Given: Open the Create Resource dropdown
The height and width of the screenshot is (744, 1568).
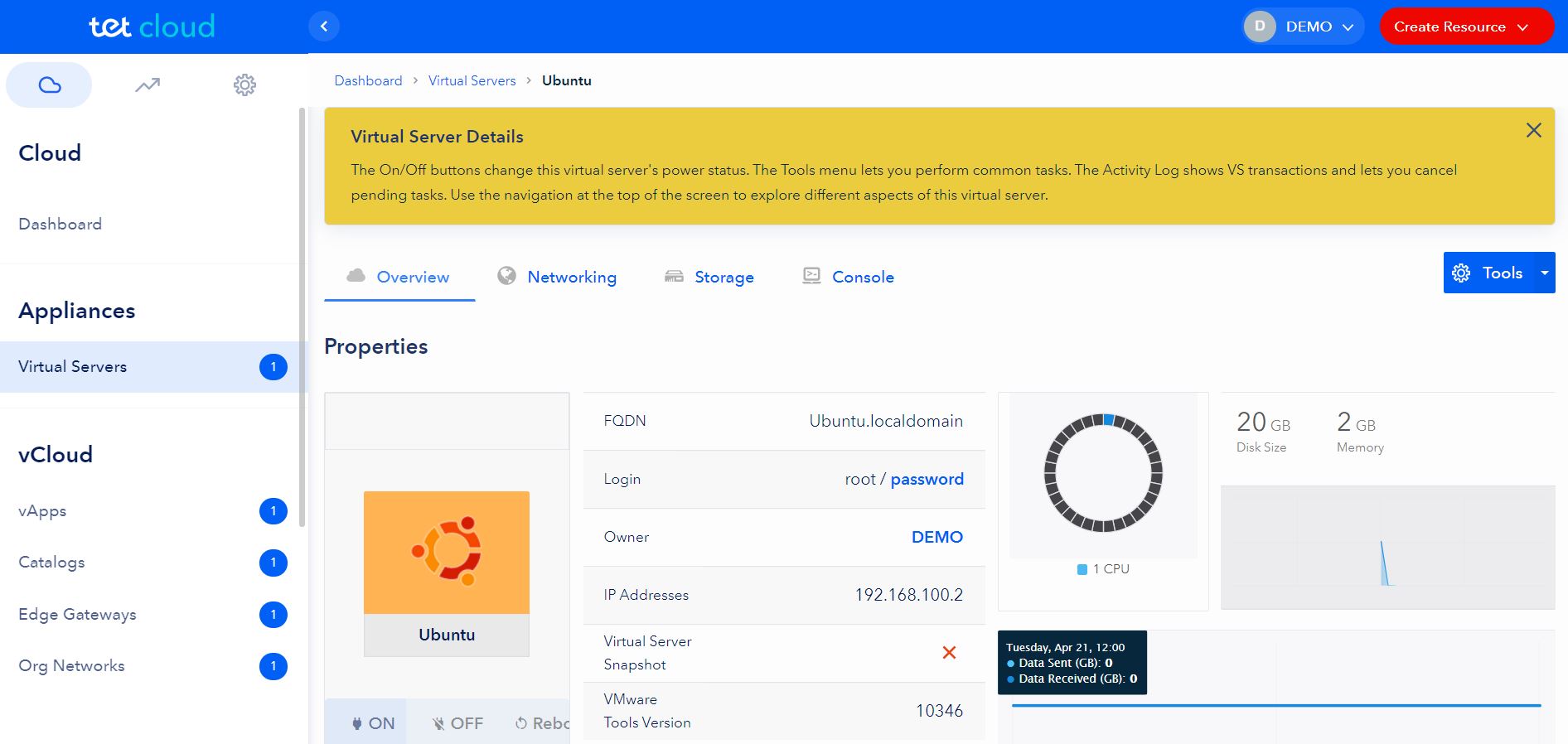Looking at the screenshot, I should pyautogui.click(x=1467, y=27).
